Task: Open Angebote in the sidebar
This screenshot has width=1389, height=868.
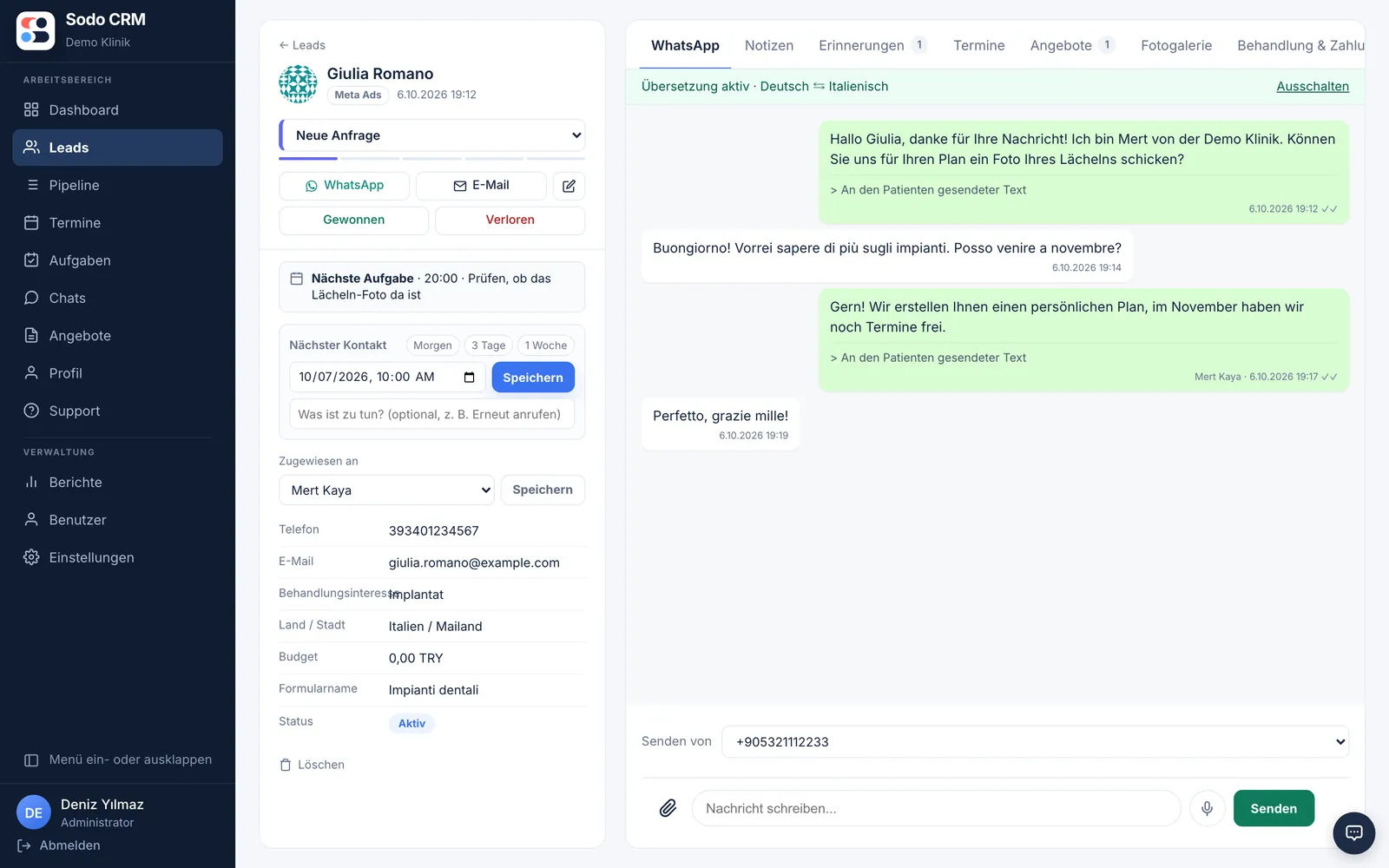Action: (x=117, y=336)
